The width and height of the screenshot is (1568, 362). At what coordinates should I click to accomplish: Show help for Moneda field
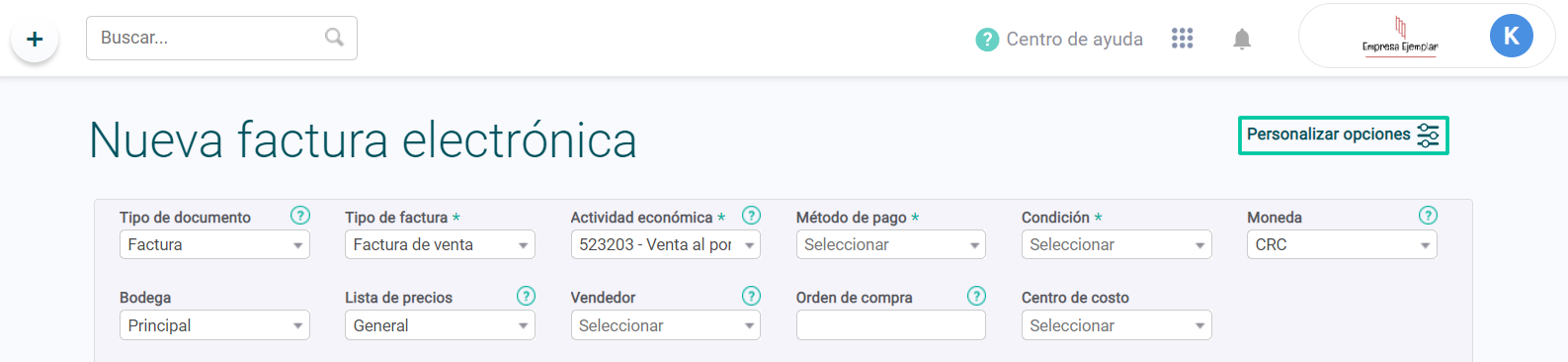pos(1428,216)
